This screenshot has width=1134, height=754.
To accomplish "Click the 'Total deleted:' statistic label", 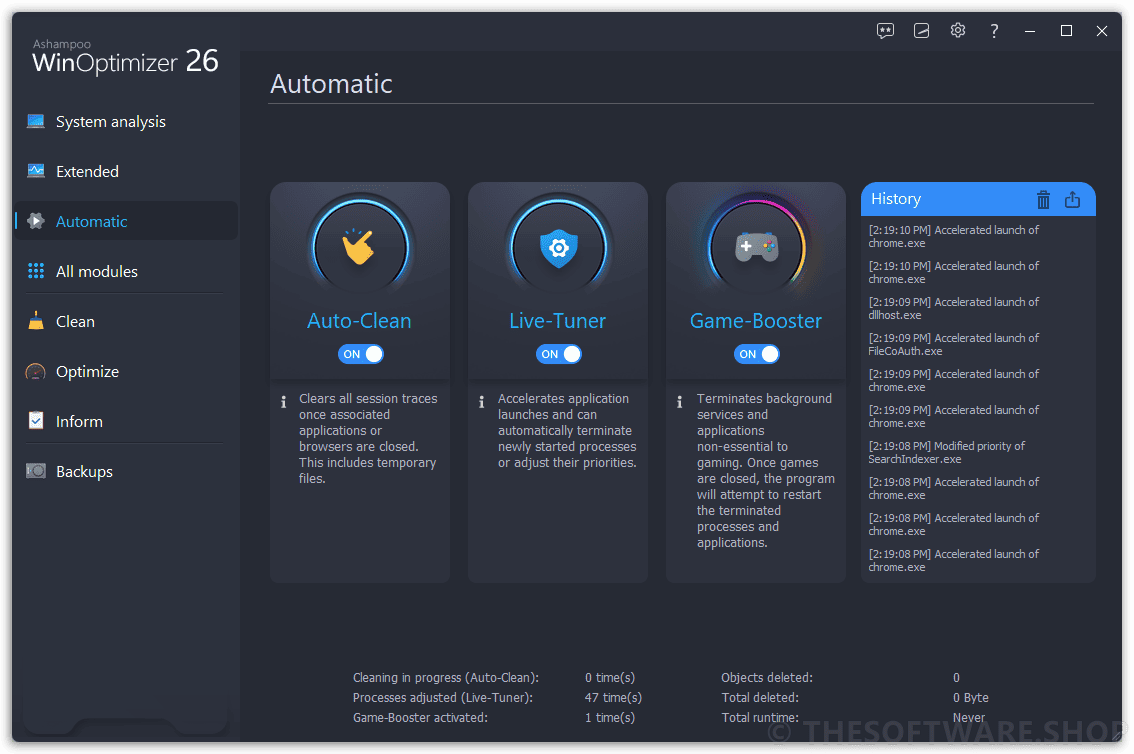I will click(760, 698).
